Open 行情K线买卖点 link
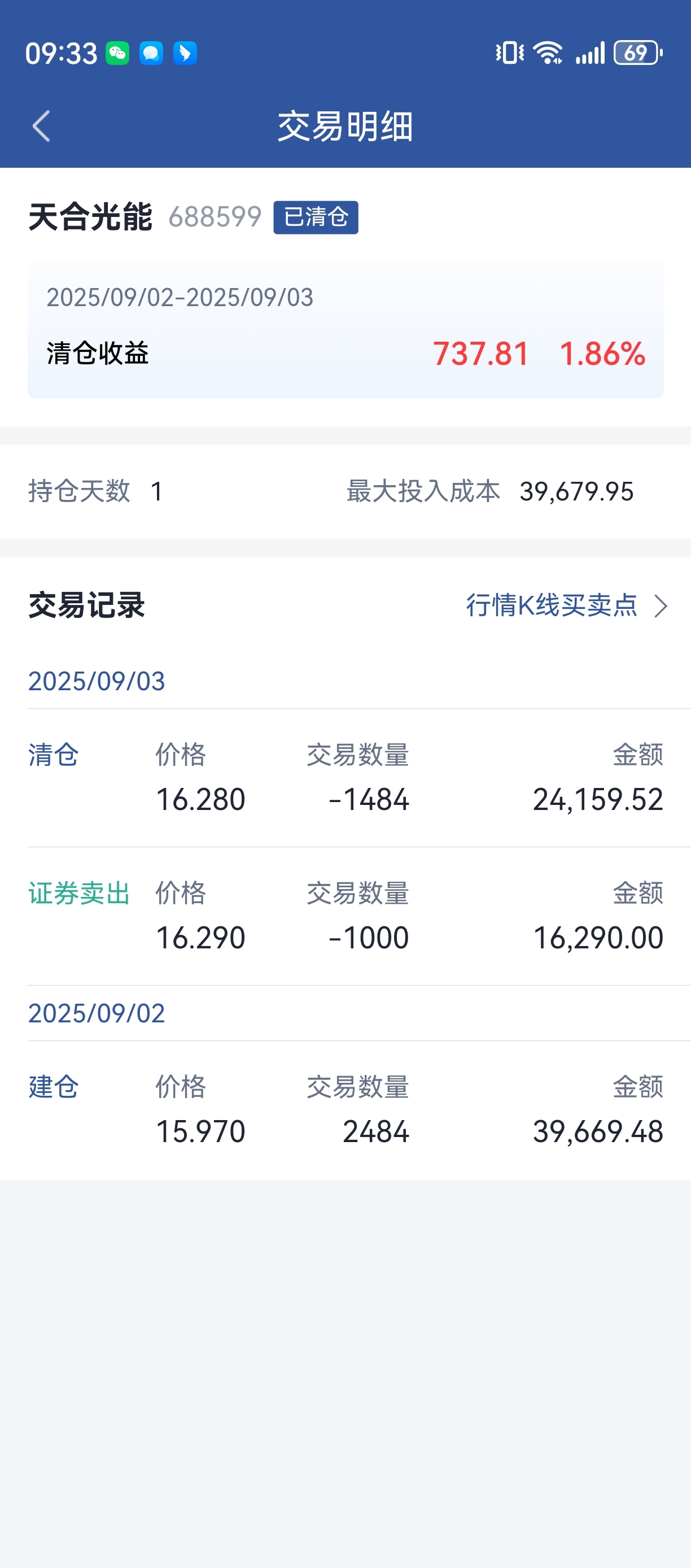 [x=552, y=605]
